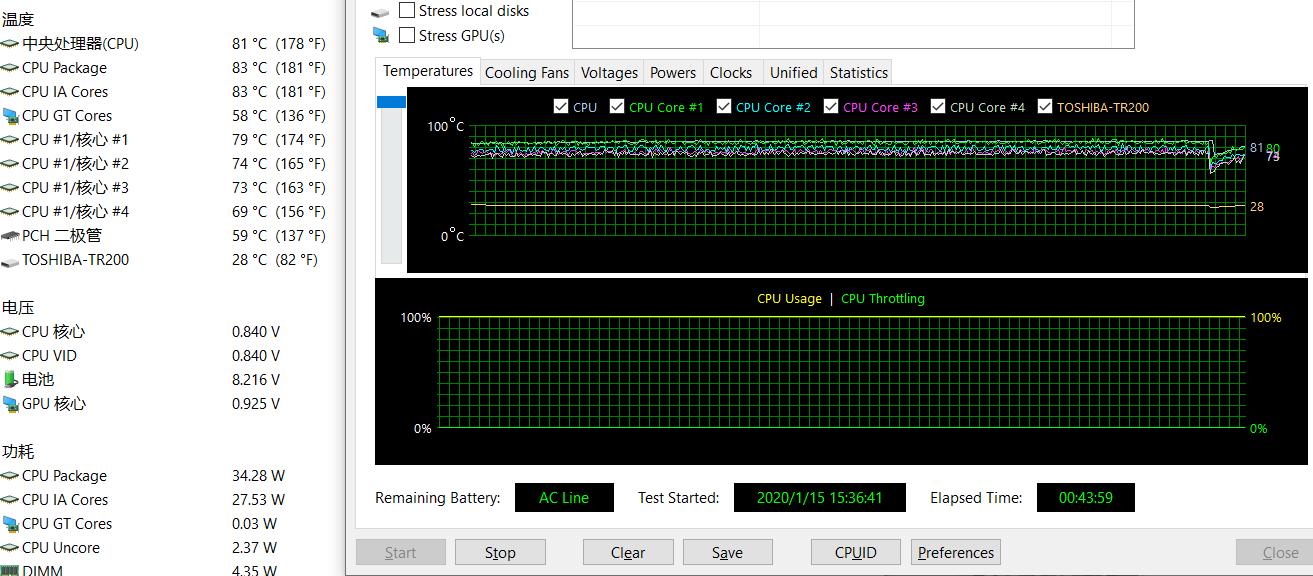Uncheck CPU Core #3 graph checkbox
The width and height of the screenshot is (1313, 576).
[831, 107]
